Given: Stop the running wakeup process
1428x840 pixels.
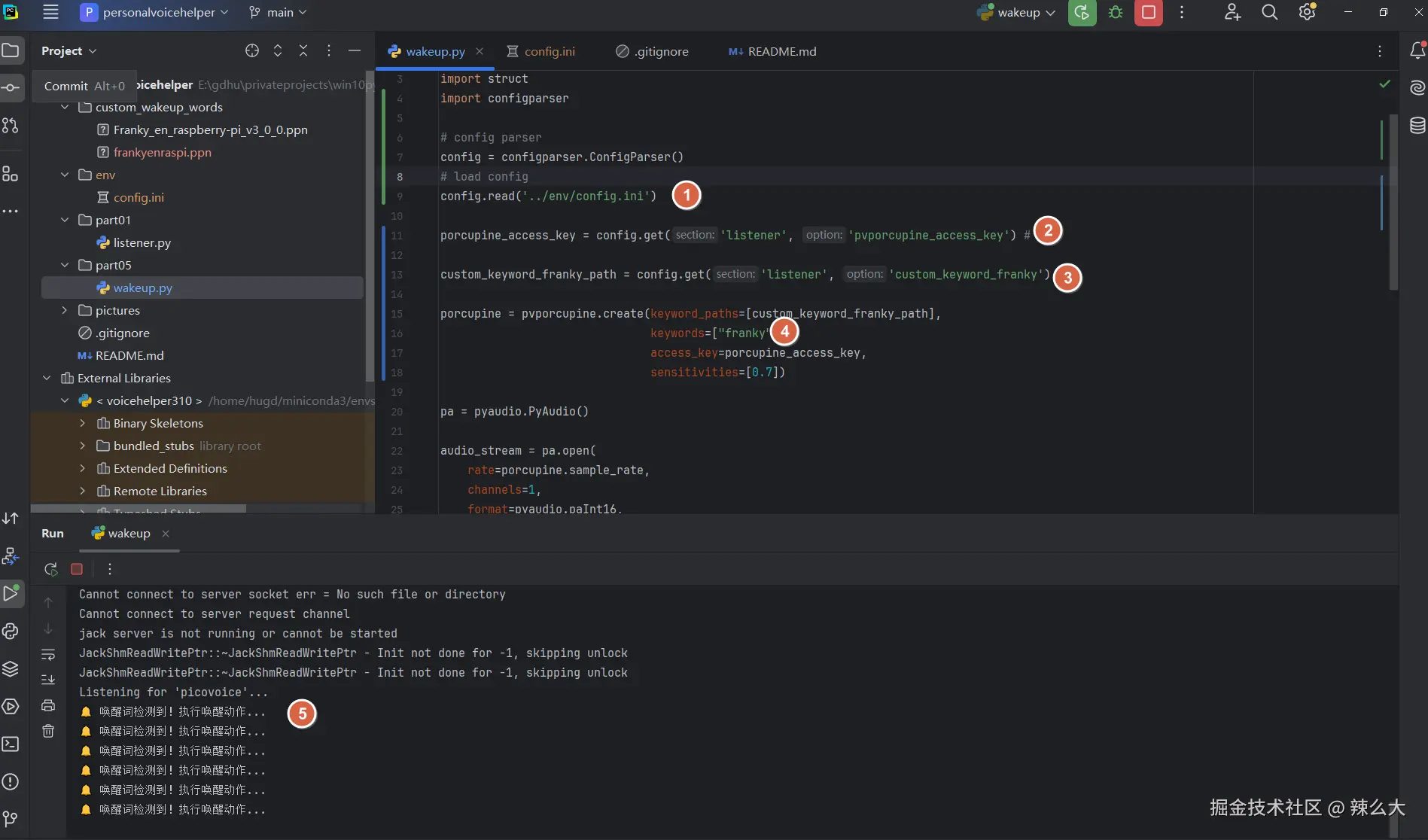Looking at the screenshot, I should pyautogui.click(x=1148, y=13).
